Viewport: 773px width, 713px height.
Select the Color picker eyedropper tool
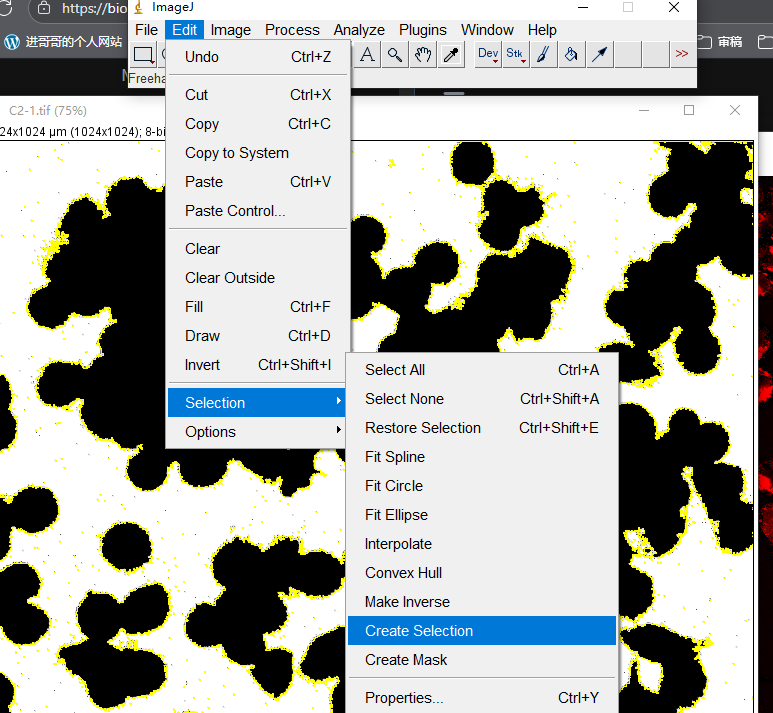[x=452, y=54]
